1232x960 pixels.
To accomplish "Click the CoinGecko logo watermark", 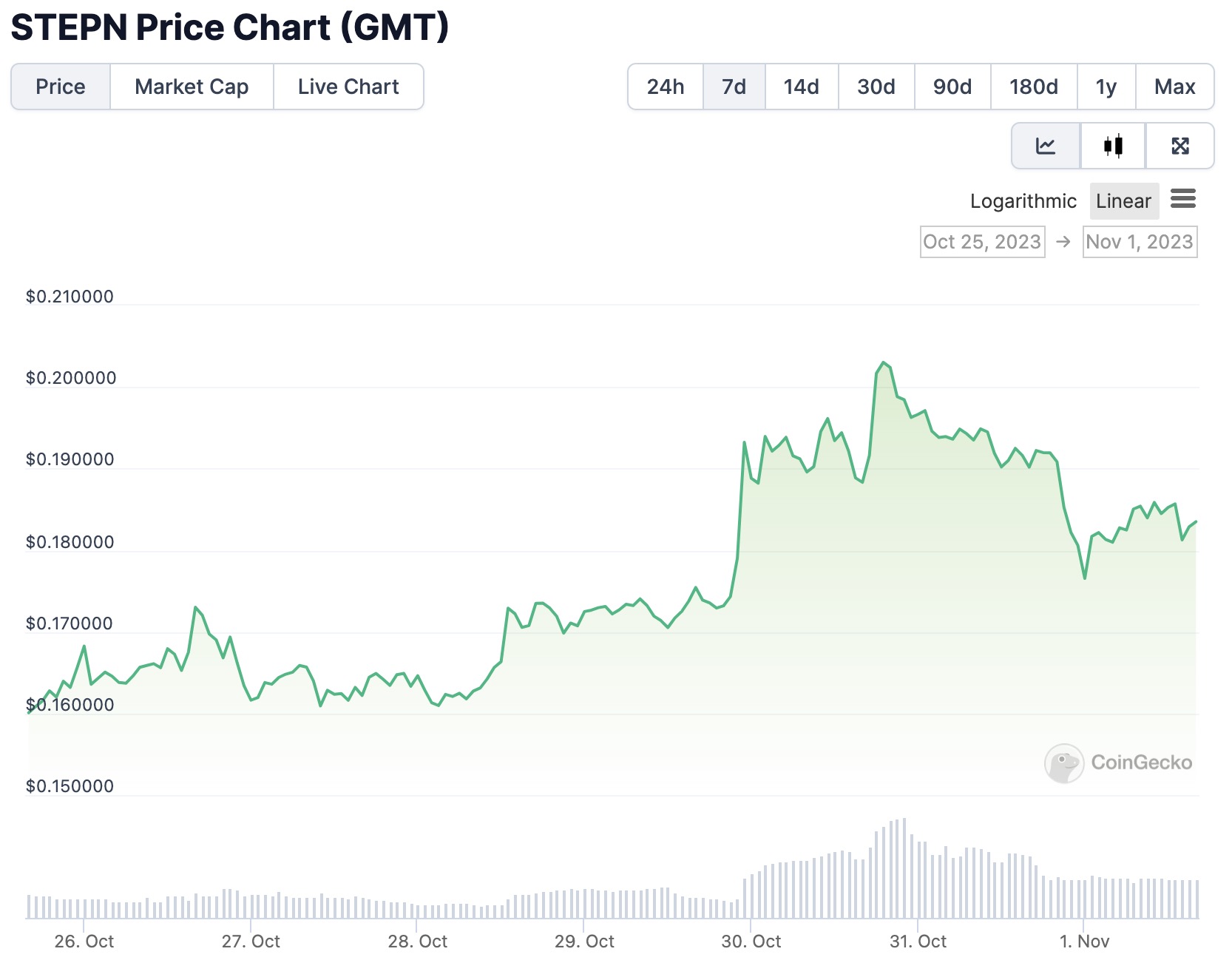I will [x=1118, y=763].
